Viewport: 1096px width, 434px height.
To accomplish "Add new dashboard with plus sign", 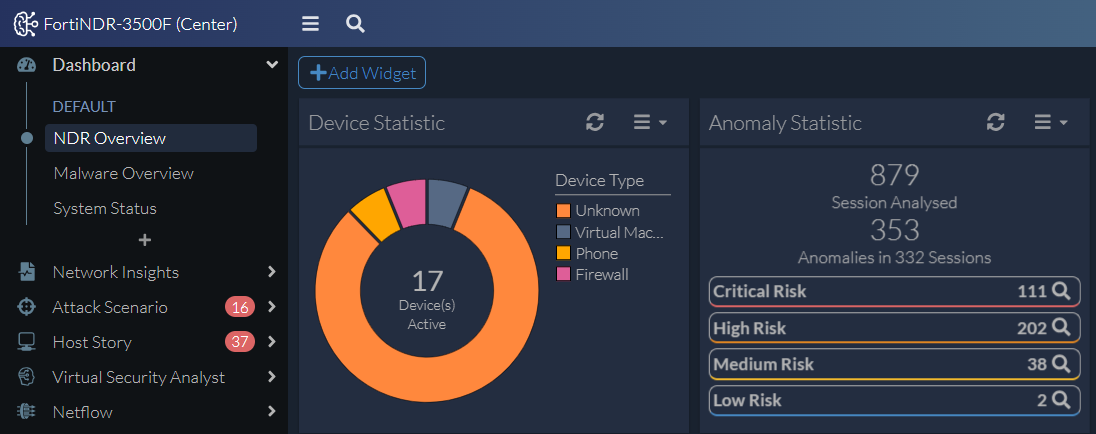I will pos(145,240).
